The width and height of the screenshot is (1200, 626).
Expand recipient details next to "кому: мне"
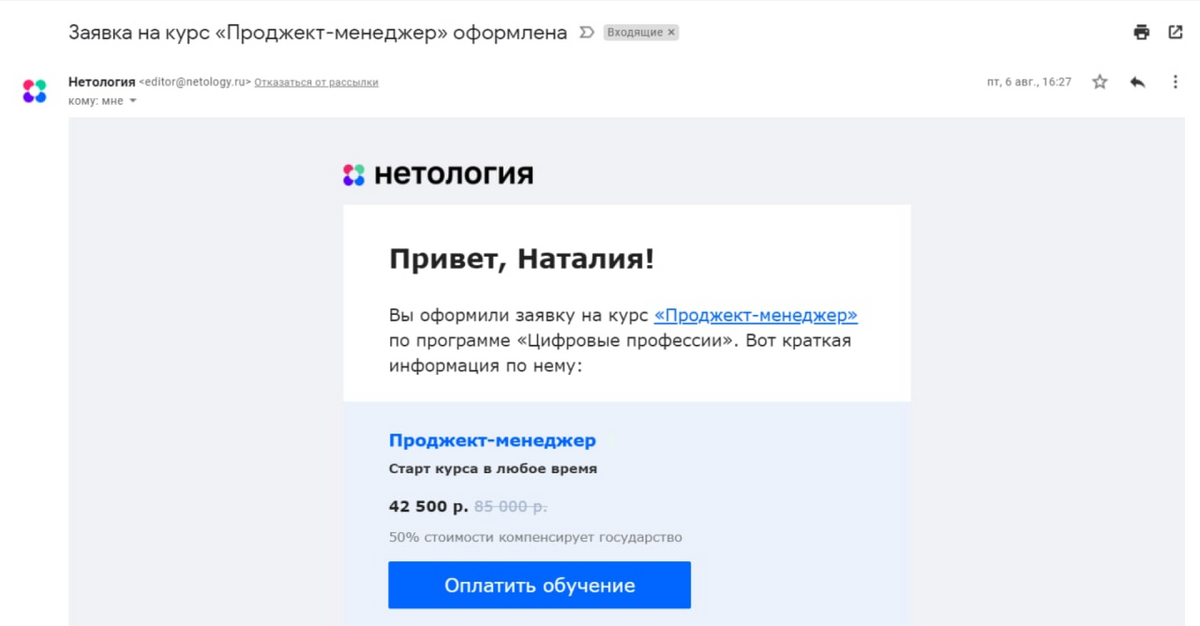point(133,101)
